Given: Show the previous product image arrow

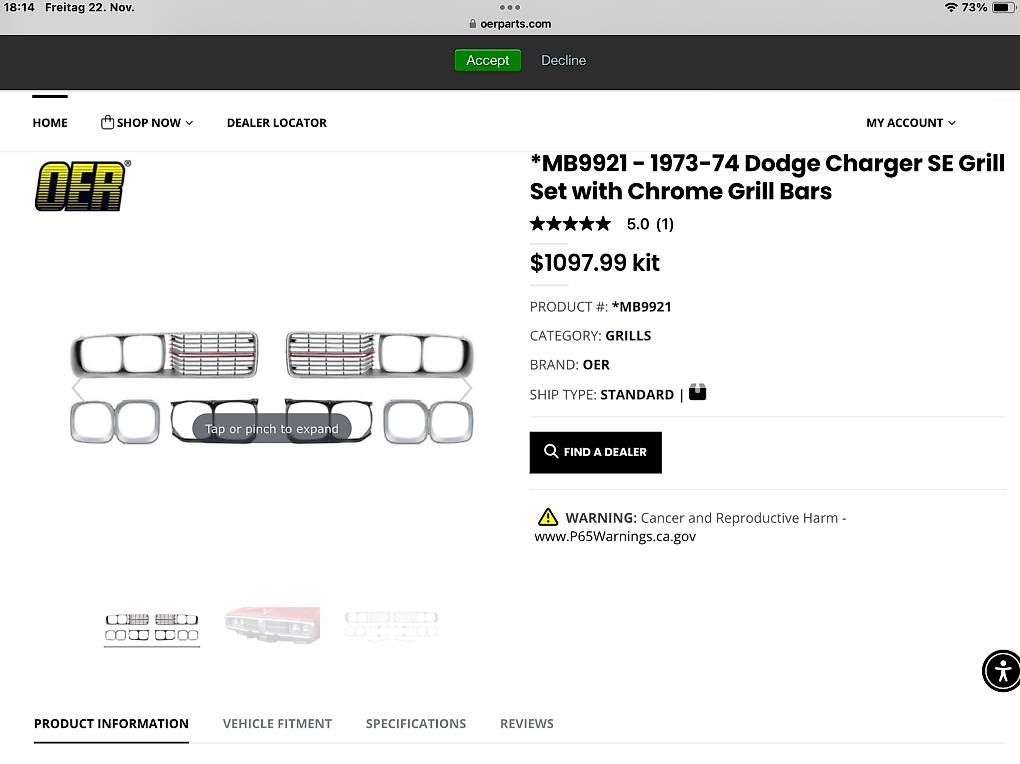Looking at the screenshot, I should pyautogui.click(x=78, y=389).
